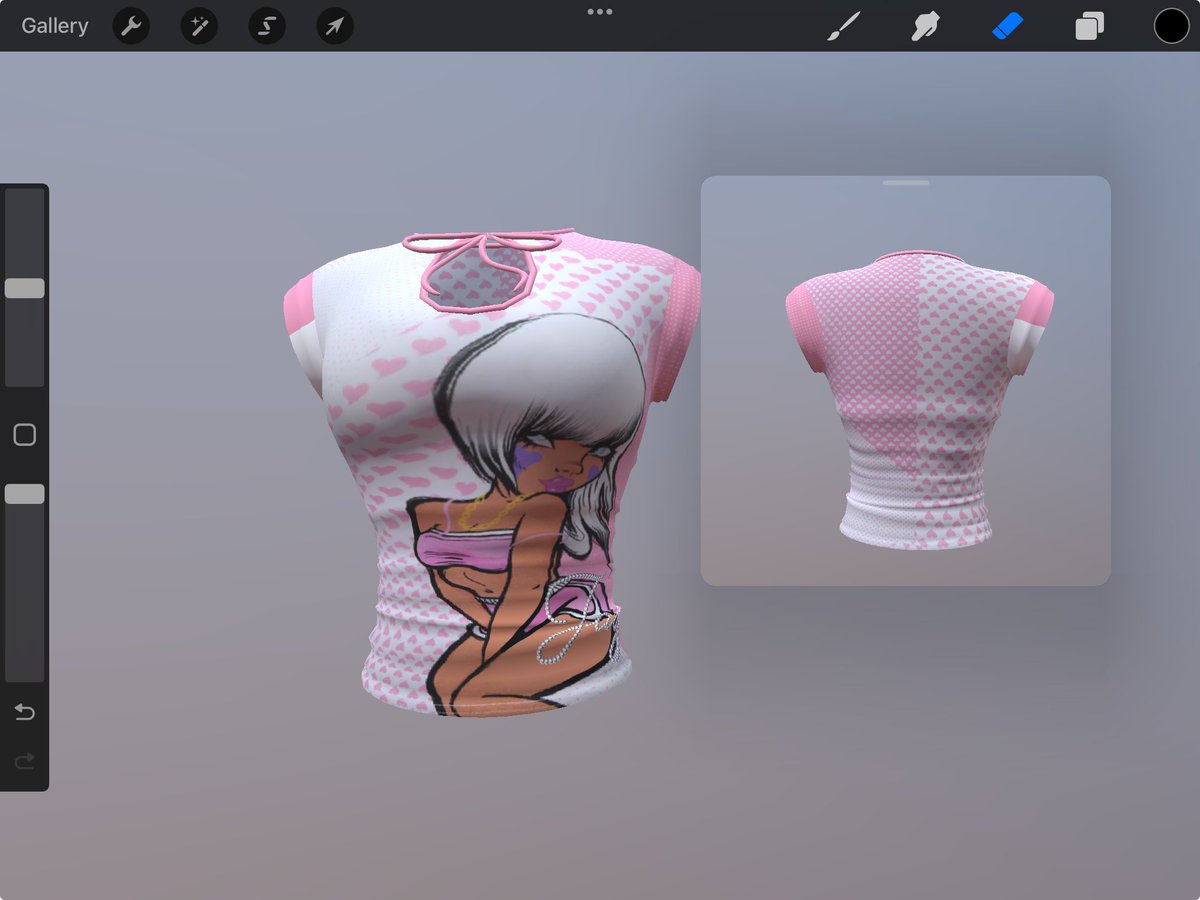
Task: Click the brush size slider handle
Action: 25,288
